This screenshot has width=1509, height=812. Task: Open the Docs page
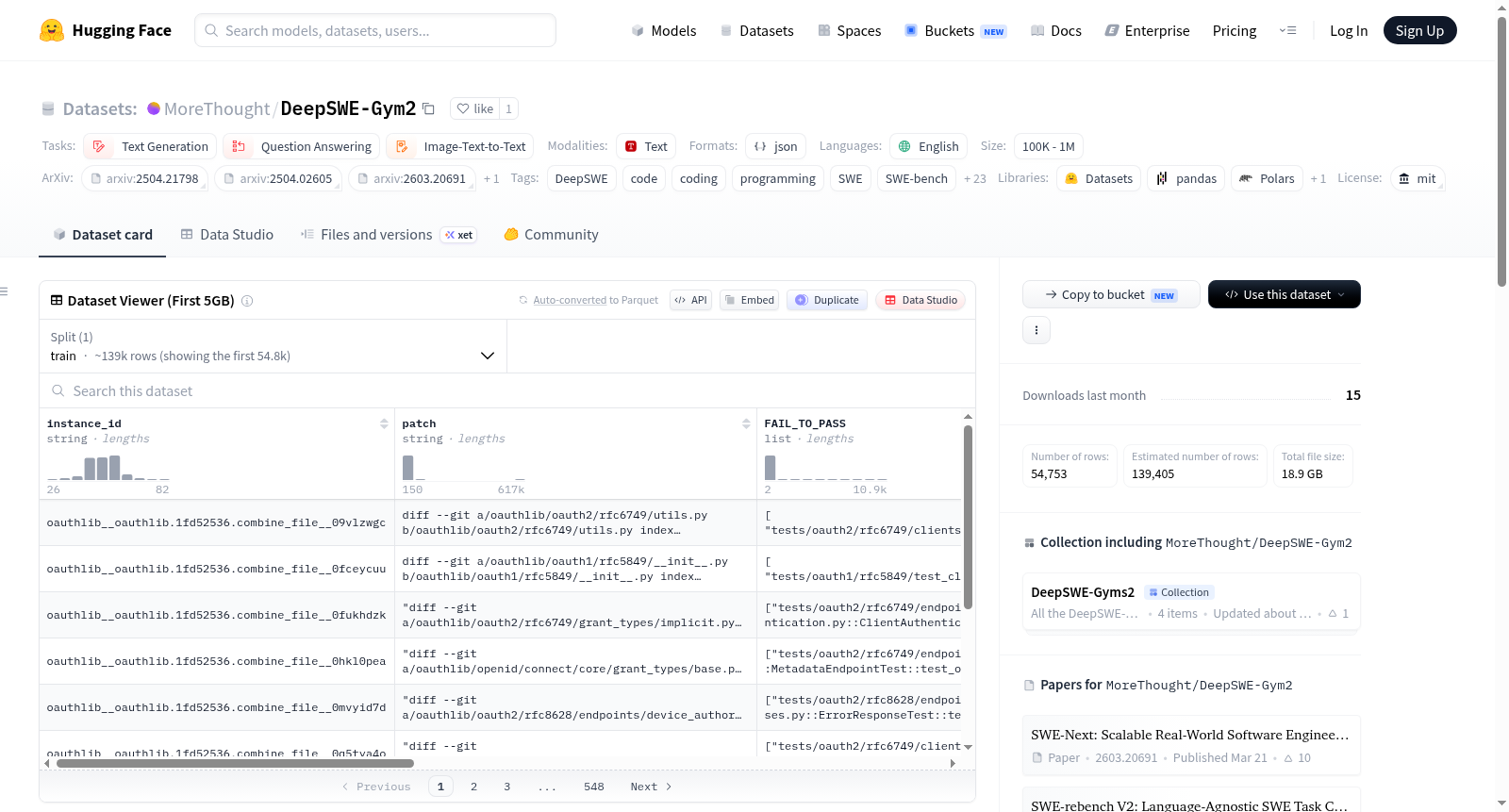(1055, 30)
